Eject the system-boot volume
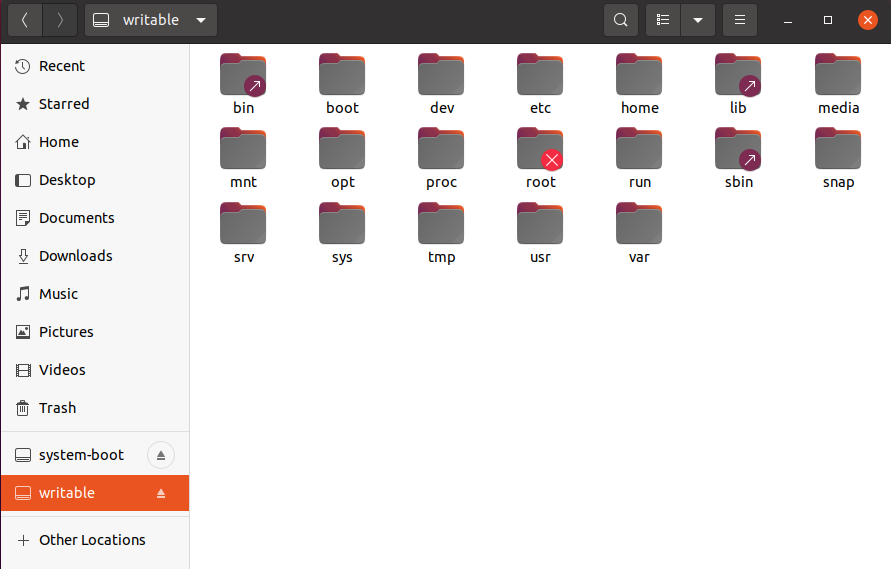 (161, 455)
